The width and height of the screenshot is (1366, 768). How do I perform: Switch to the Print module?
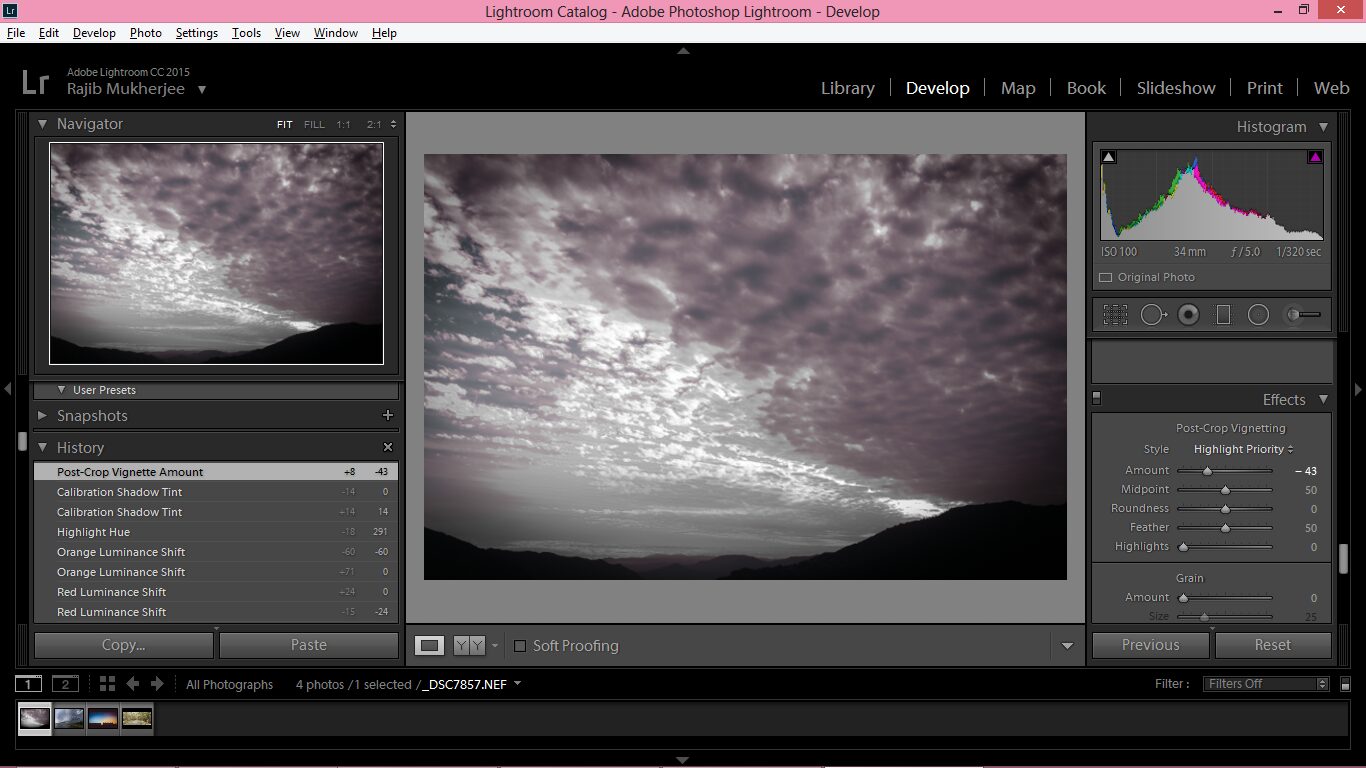pyautogui.click(x=1264, y=88)
